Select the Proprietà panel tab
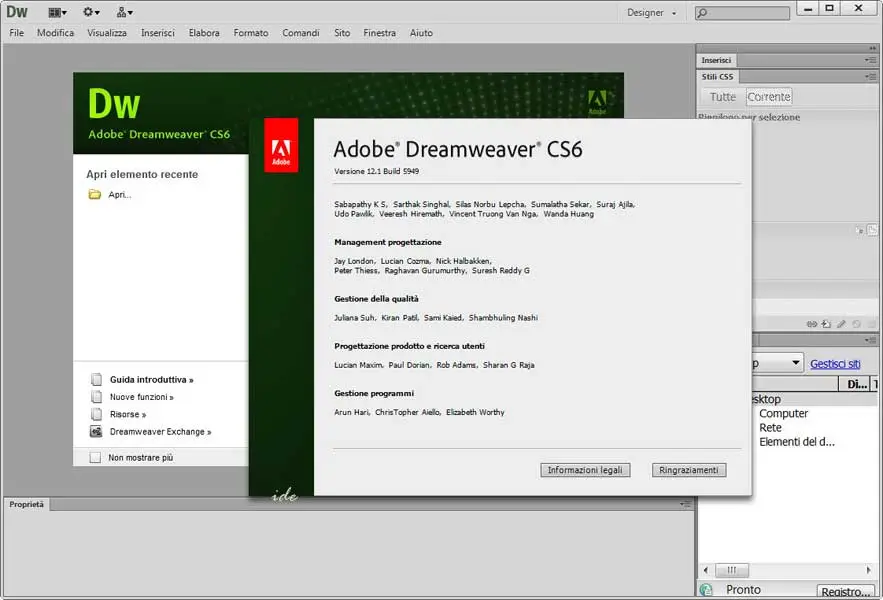The image size is (883, 600). pyautogui.click(x=26, y=504)
